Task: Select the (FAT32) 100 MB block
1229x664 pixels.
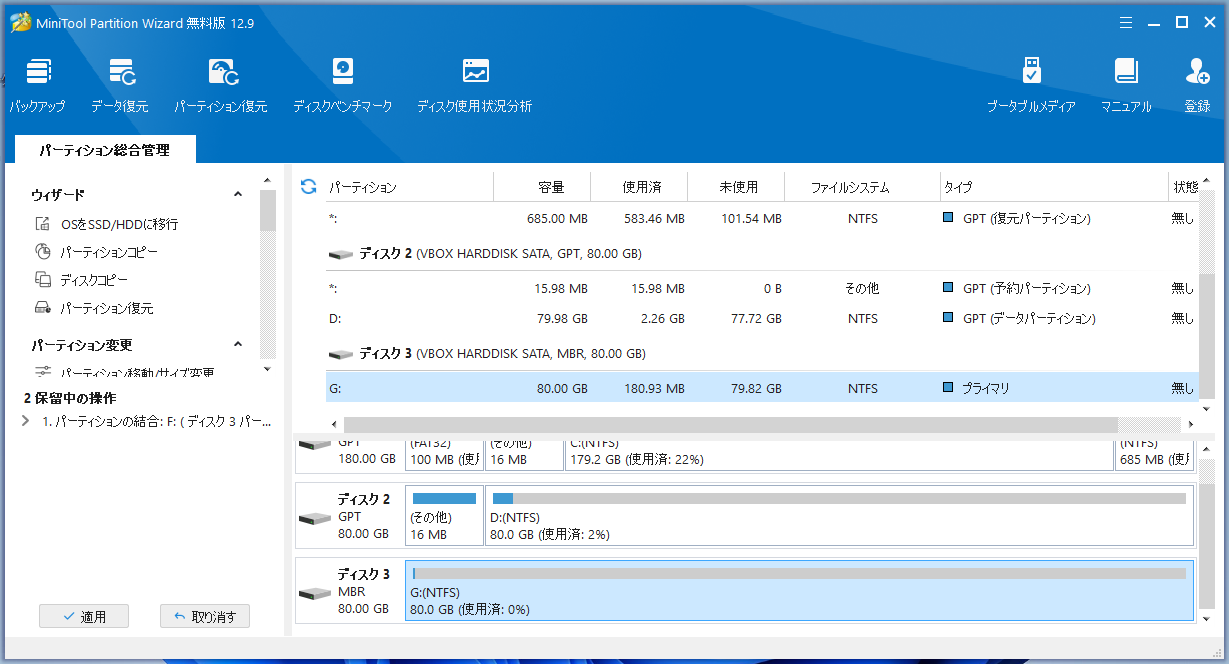Action: tap(443, 455)
